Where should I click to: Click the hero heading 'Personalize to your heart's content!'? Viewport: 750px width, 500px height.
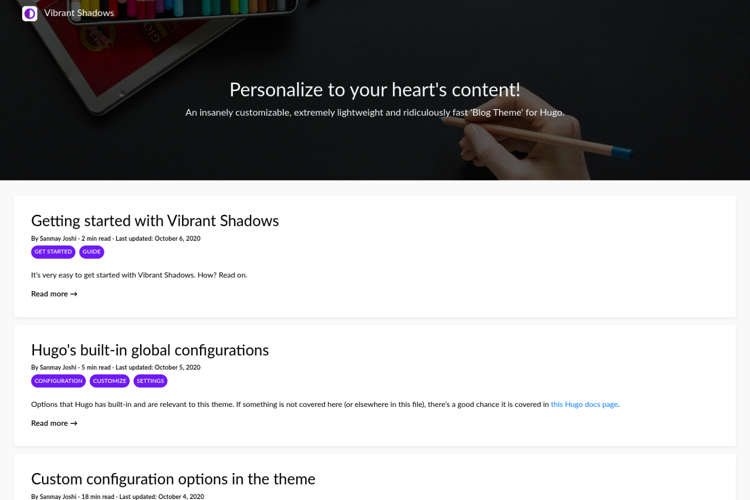[x=375, y=89]
